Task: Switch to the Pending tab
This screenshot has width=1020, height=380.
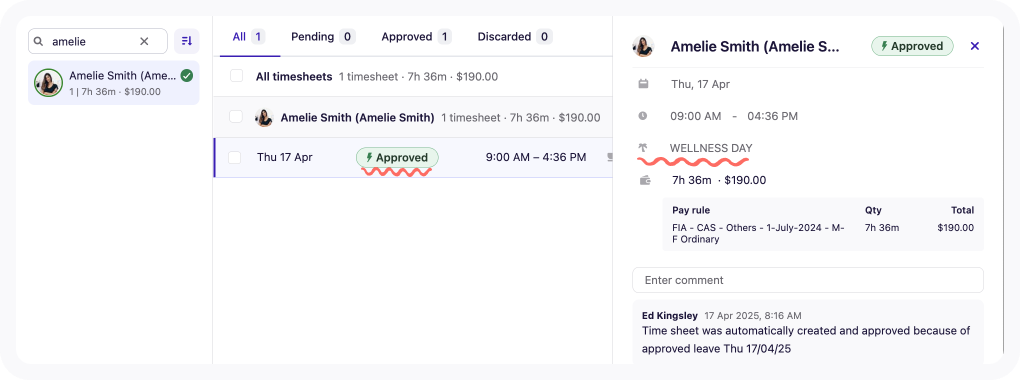Action: pyautogui.click(x=323, y=36)
